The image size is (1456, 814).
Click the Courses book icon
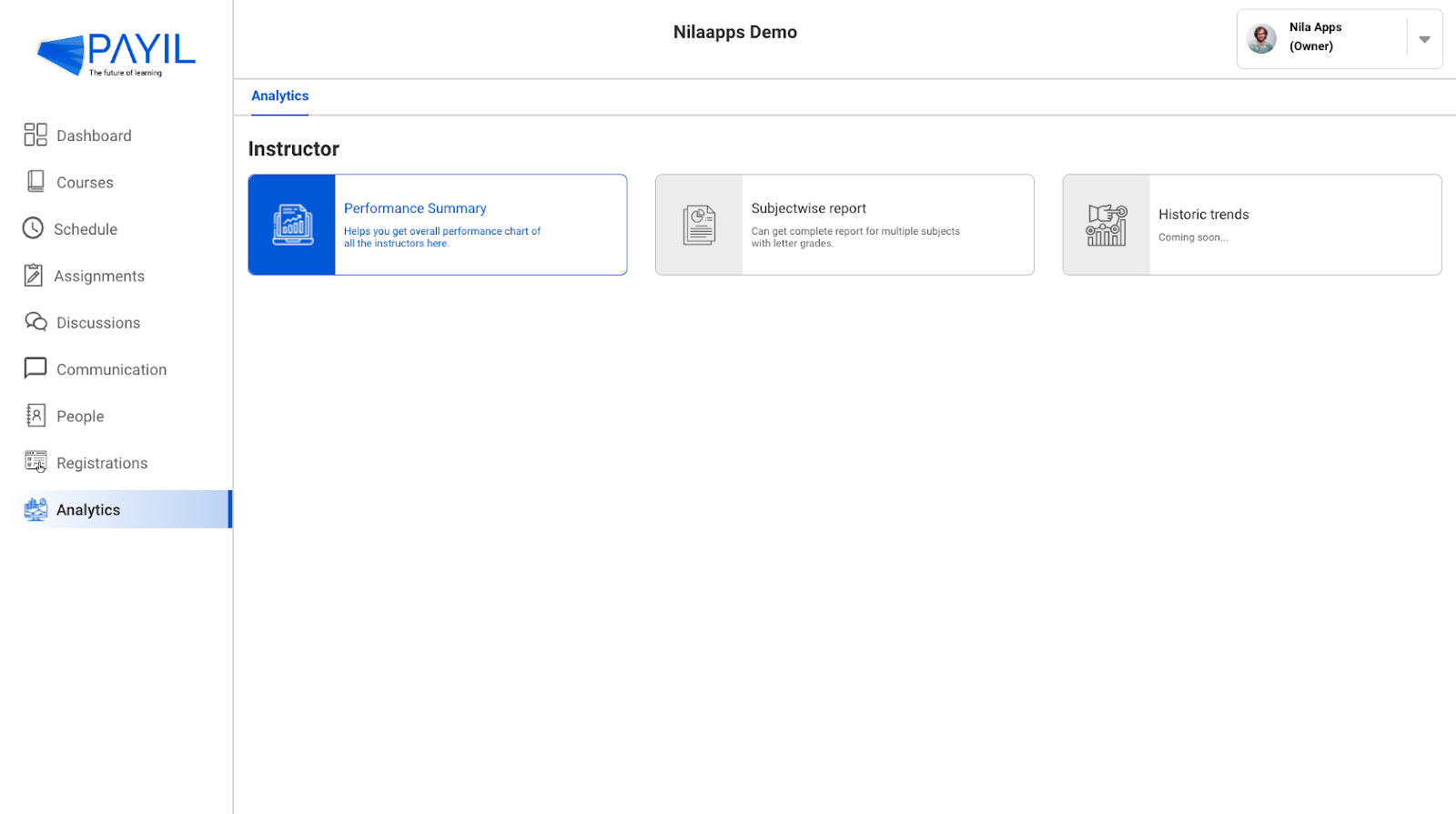[x=35, y=181]
